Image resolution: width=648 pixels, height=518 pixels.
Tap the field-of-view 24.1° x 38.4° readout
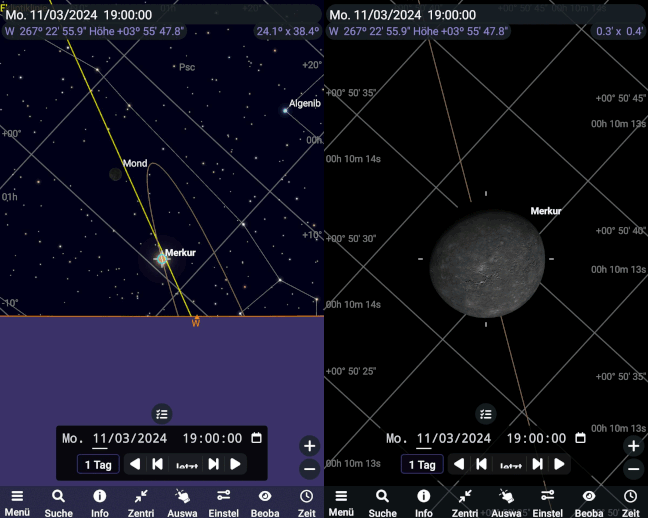tap(288, 31)
